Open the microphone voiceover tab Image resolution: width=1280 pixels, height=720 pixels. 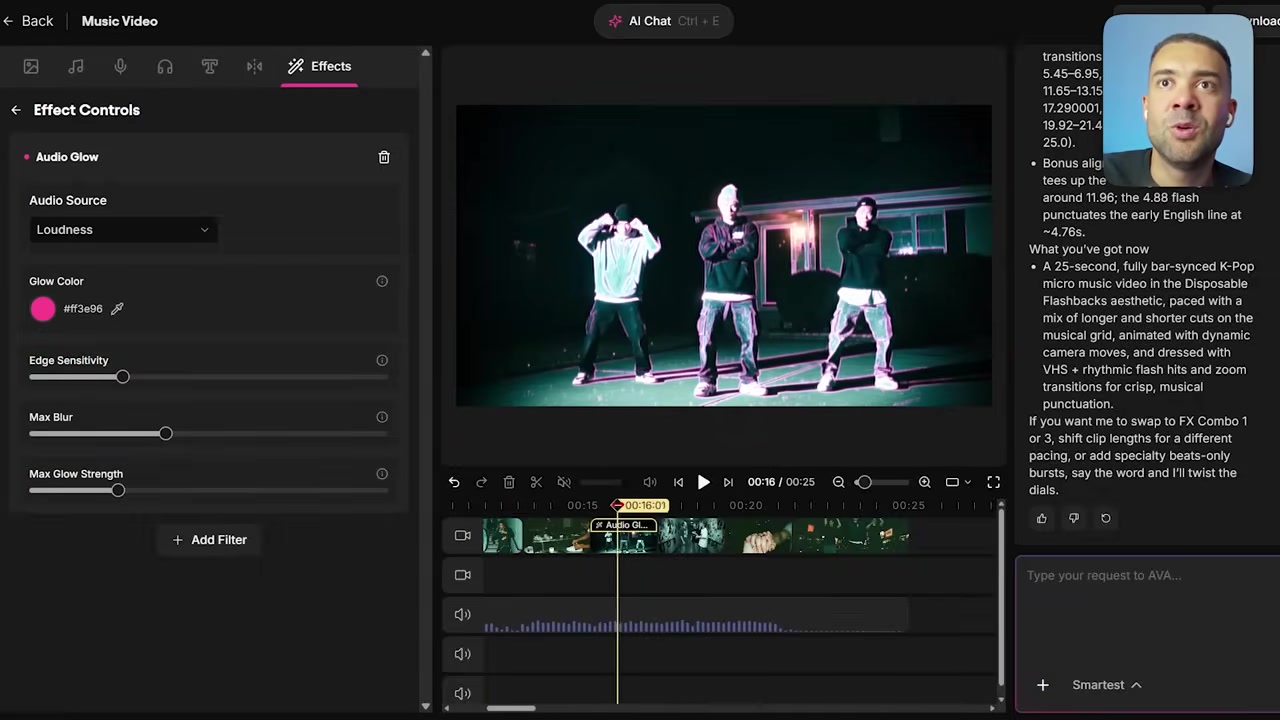coord(120,66)
